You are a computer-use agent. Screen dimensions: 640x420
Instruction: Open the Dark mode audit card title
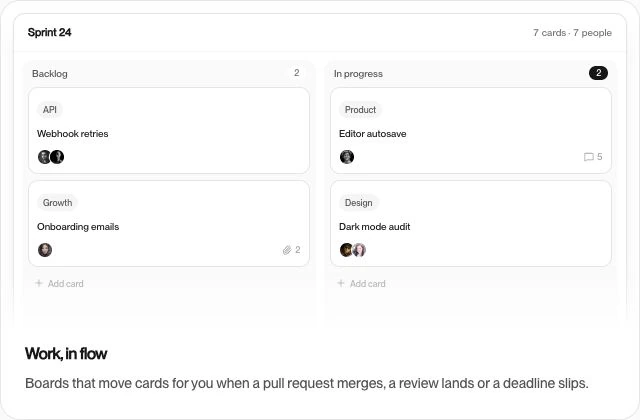point(375,227)
